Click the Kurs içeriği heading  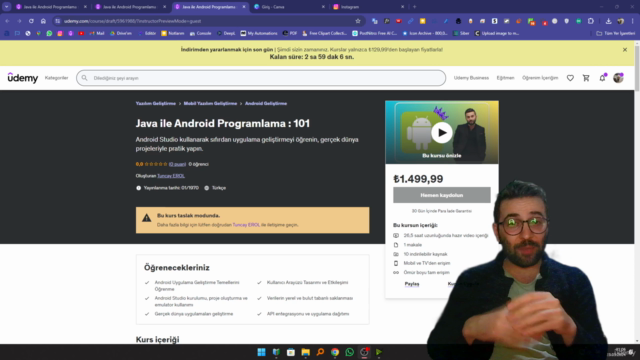click(157, 339)
